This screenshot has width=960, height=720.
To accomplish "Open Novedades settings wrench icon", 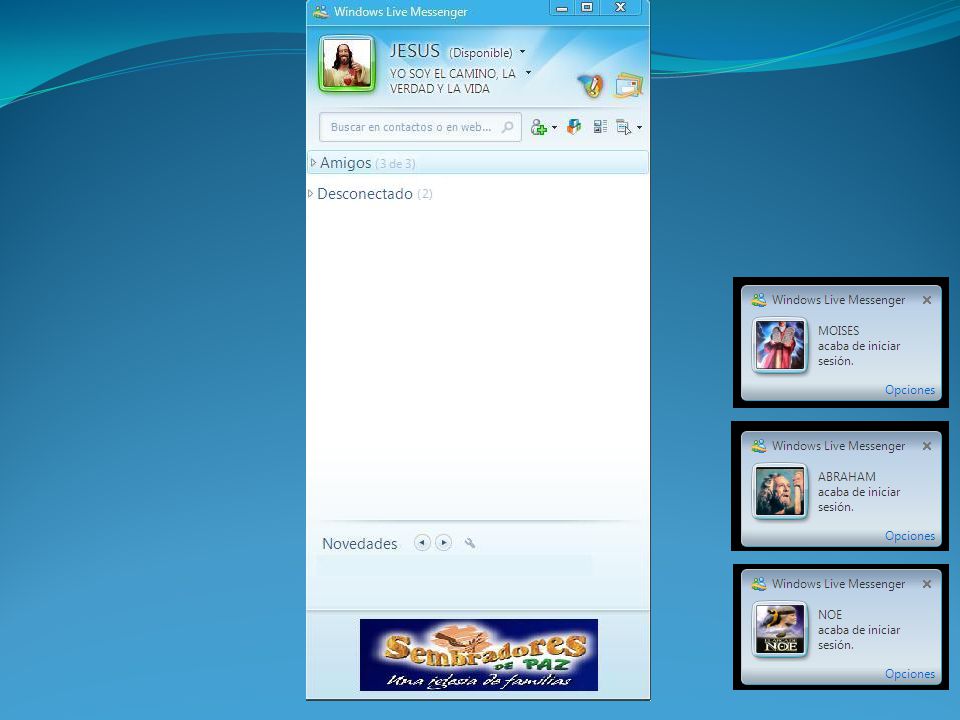I will point(470,543).
